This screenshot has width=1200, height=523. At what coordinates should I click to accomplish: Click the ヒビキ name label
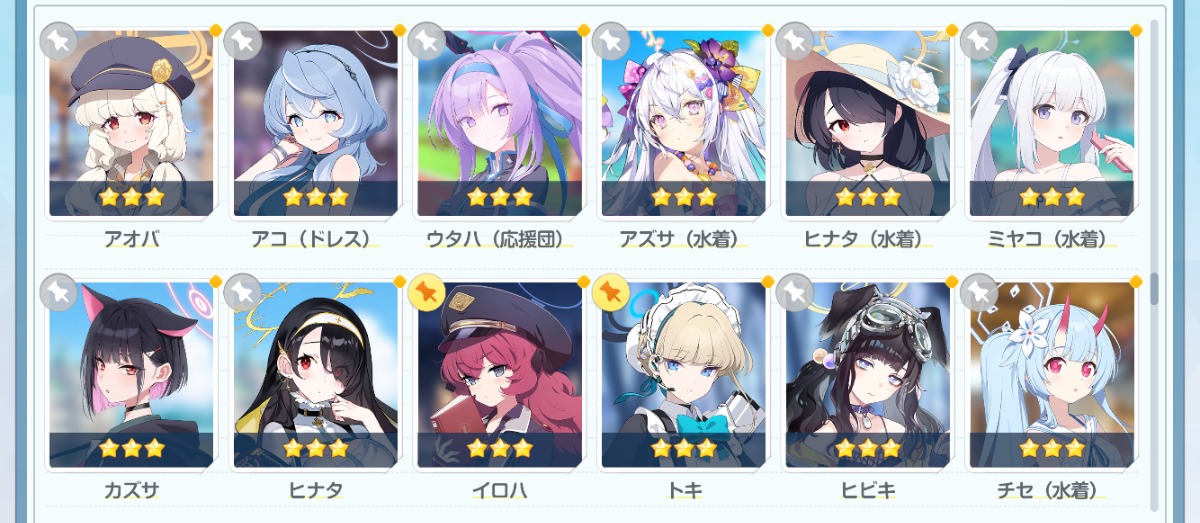coord(867,490)
